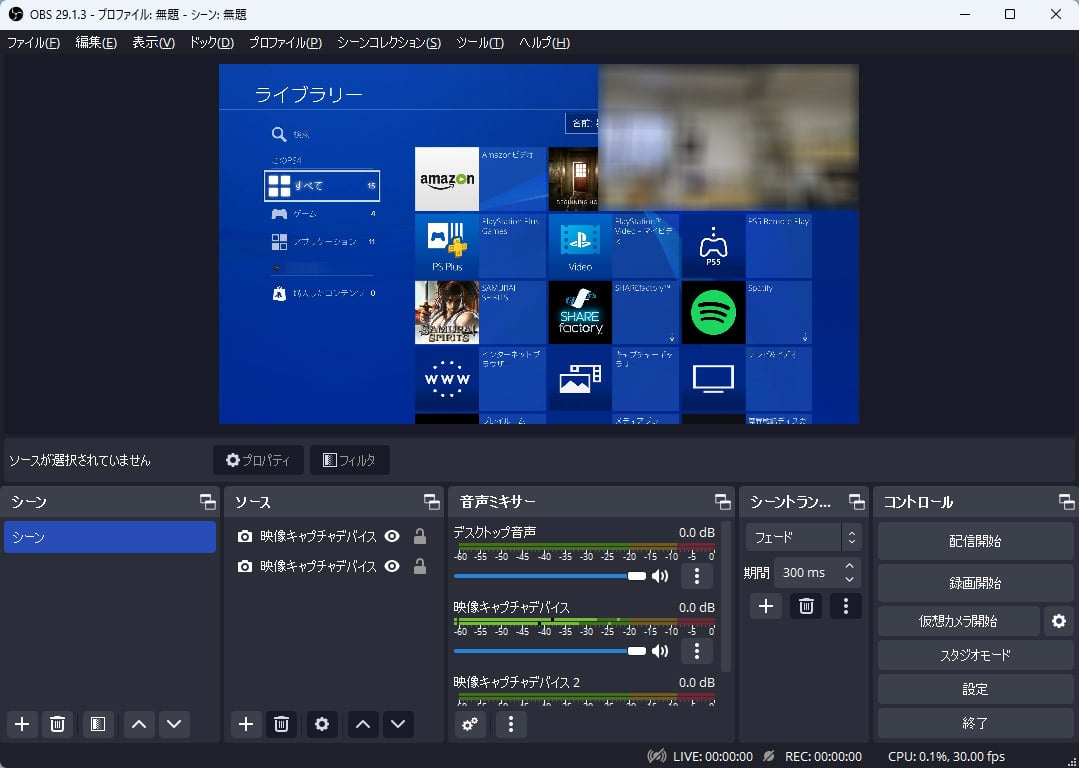The width and height of the screenshot is (1079, 768).
Task: Mute 映像キャプチャデバイス audio speaker icon
Action: click(x=660, y=650)
